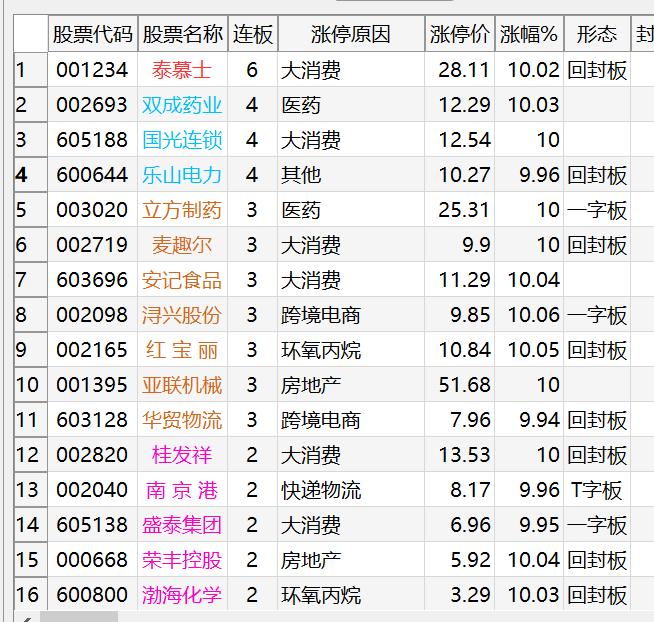Click 连板 value 6 for 泰慕士

(x=252, y=70)
